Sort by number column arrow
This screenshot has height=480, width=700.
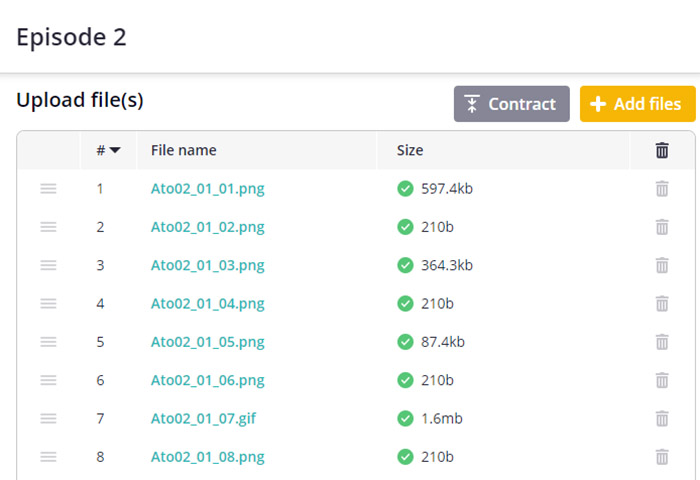115,151
